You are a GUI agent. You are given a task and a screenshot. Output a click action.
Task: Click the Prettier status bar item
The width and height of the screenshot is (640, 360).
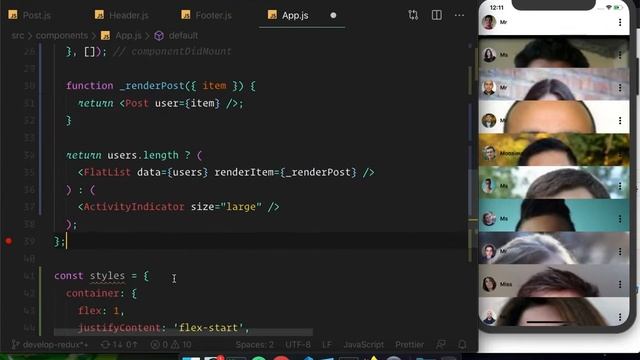pos(409,344)
